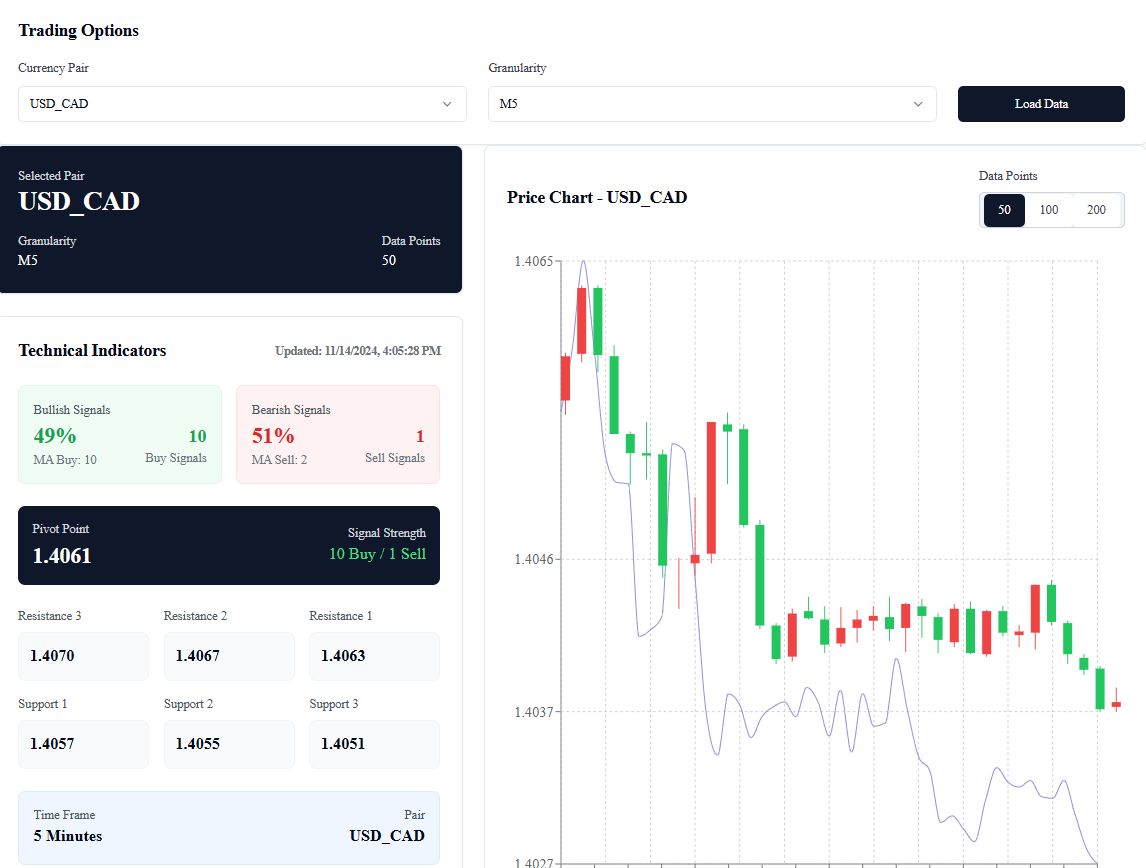Click the 1.4065 price axis label

(x=533, y=261)
